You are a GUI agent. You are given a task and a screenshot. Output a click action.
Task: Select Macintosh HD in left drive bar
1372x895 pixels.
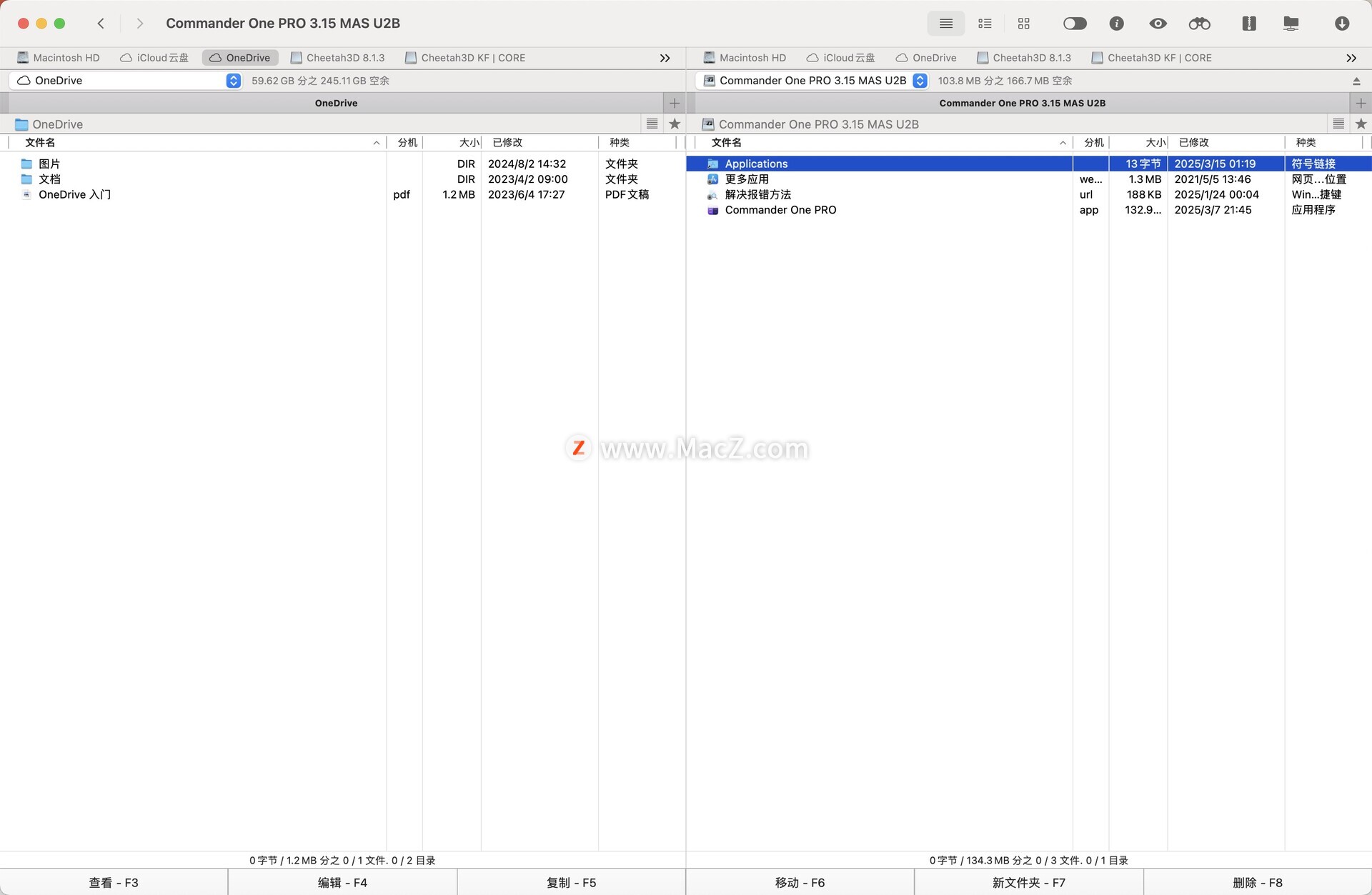(x=59, y=58)
